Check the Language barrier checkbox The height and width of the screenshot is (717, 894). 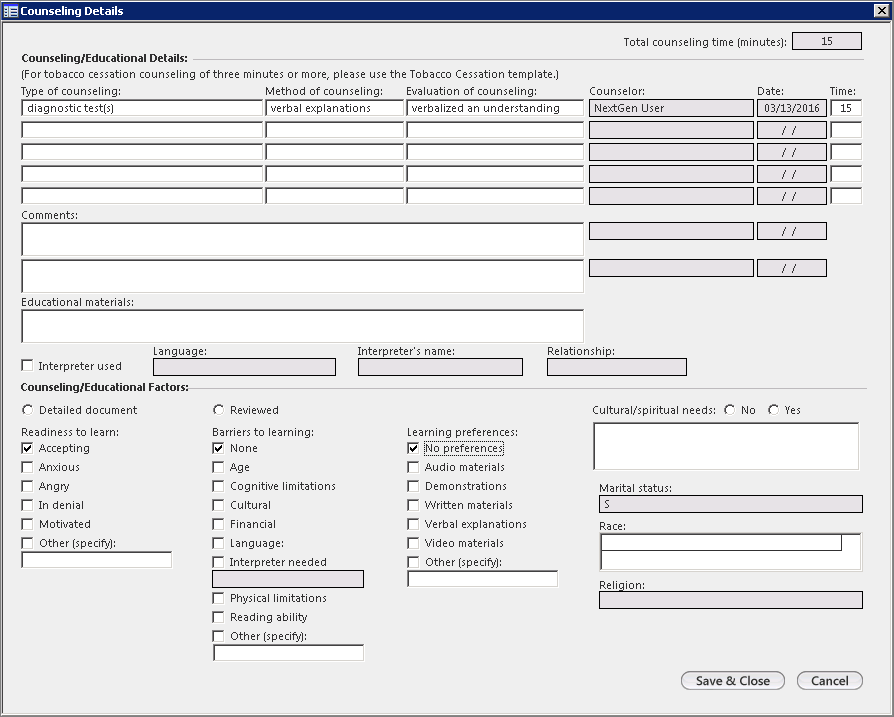coord(218,543)
